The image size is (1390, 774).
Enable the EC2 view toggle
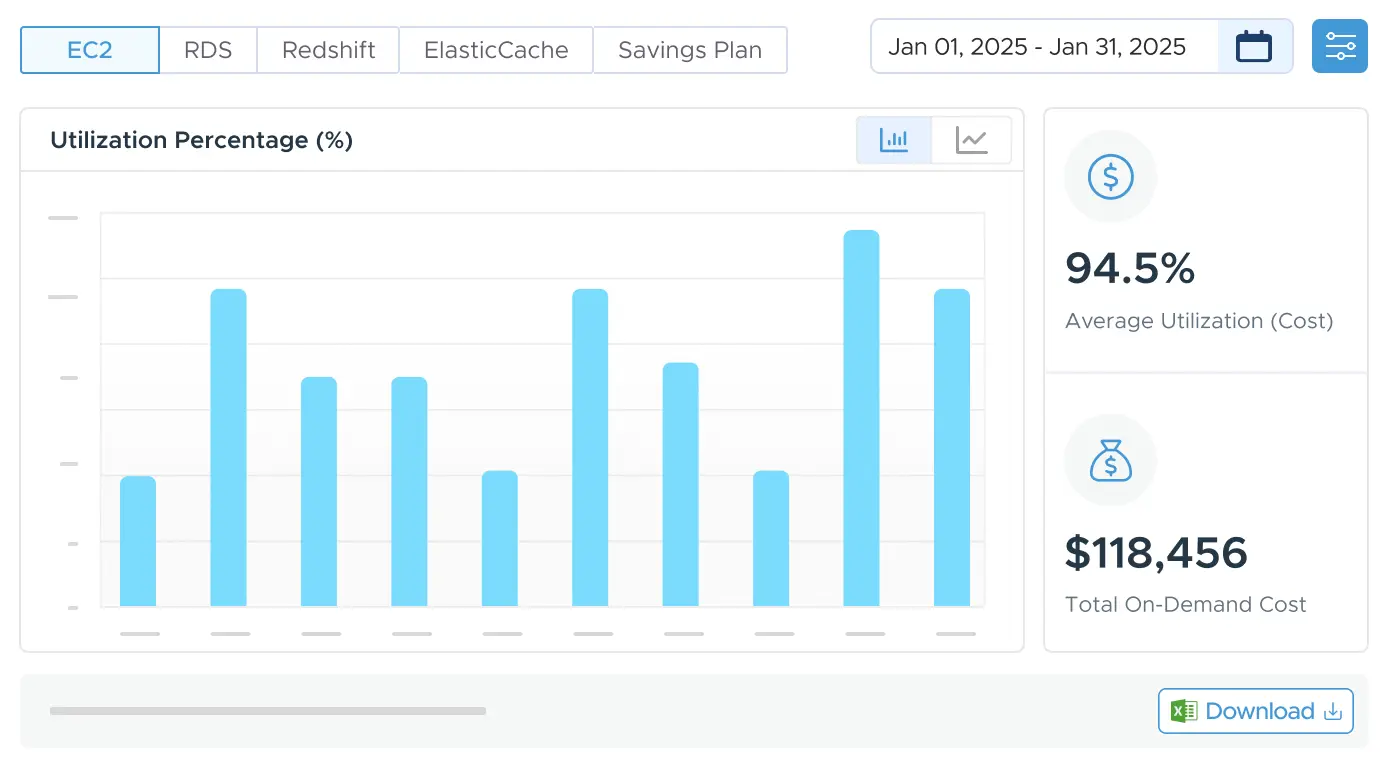89,49
